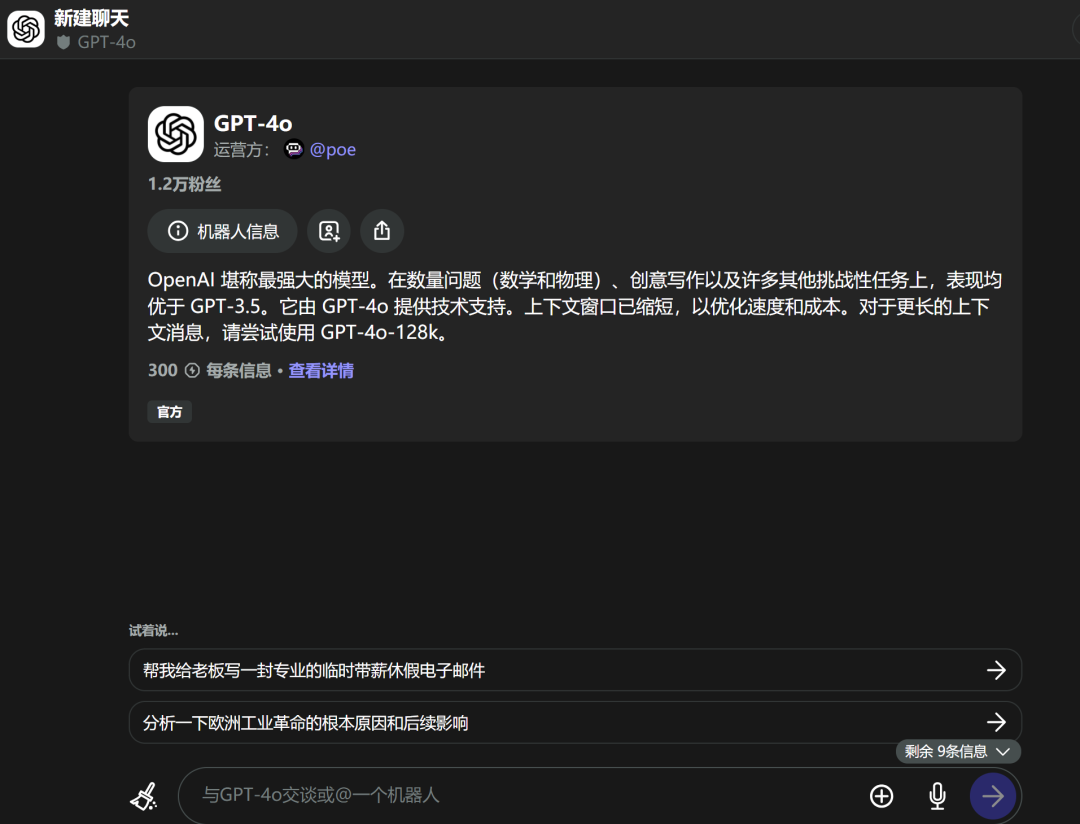Click the add attachment plus icon
Image resolution: width=1080 pixels, height=824 pixels.
882,796
